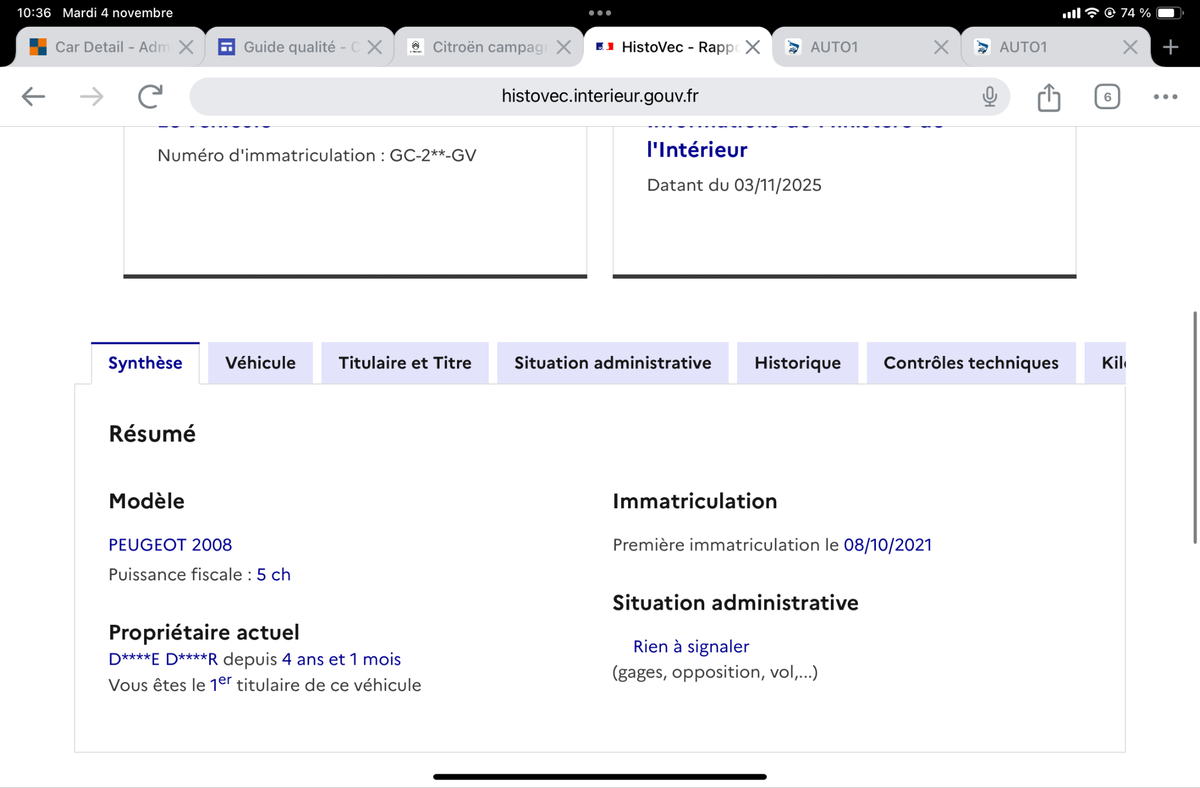Tap the forward navigation arrow

click(x=92, y=96)
